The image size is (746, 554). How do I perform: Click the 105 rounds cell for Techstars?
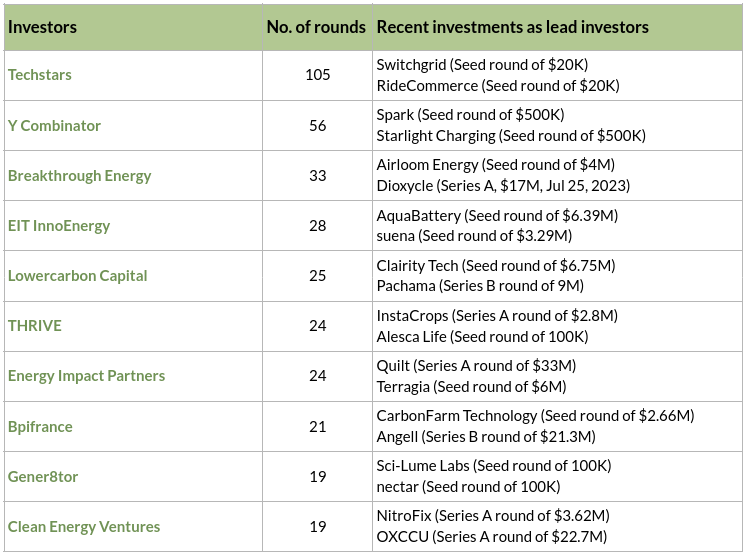click(317, 75)
